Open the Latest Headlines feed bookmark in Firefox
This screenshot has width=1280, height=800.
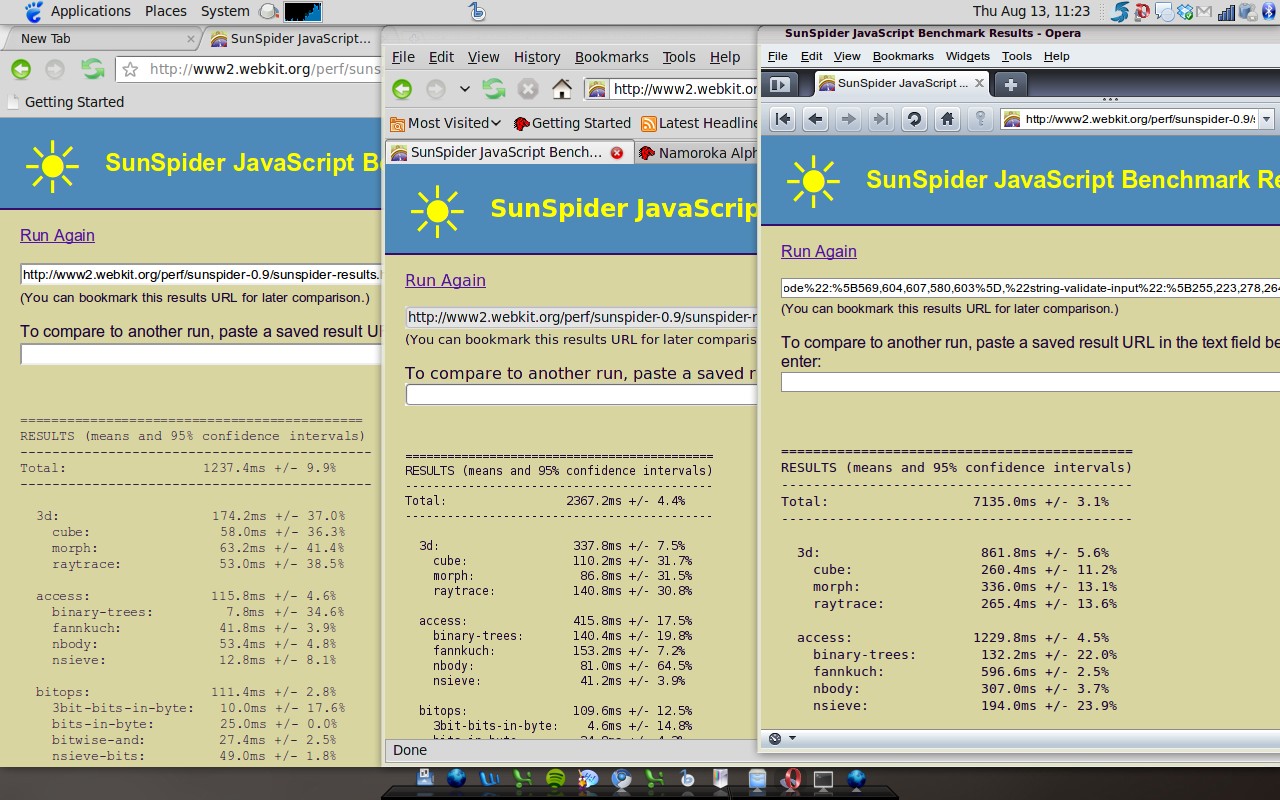pyautogui.click(x=700, y=123)
